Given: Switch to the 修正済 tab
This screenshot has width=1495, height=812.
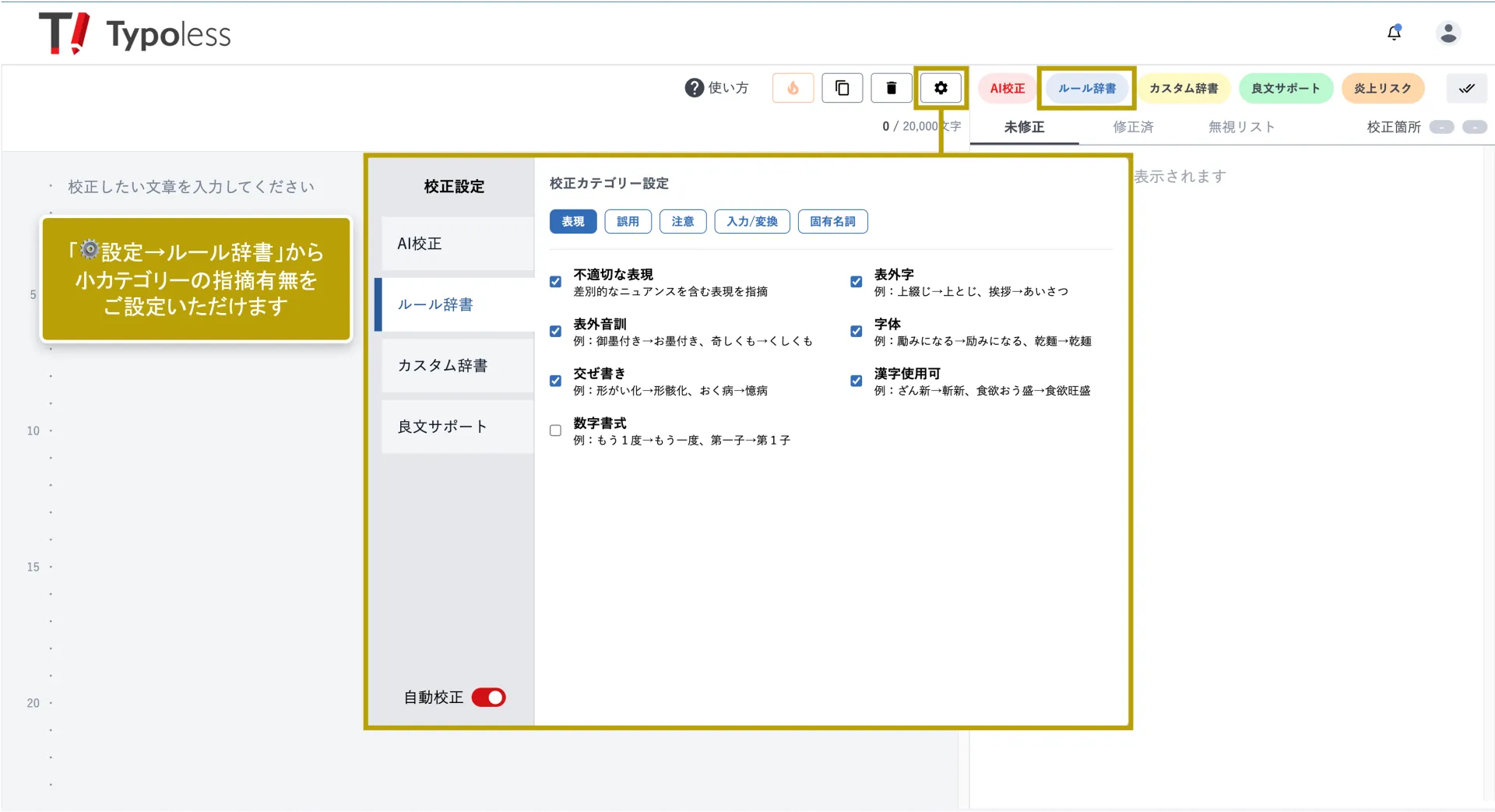Looking at the screenshot, I should pyautogui.click(x=1133, y=127).
